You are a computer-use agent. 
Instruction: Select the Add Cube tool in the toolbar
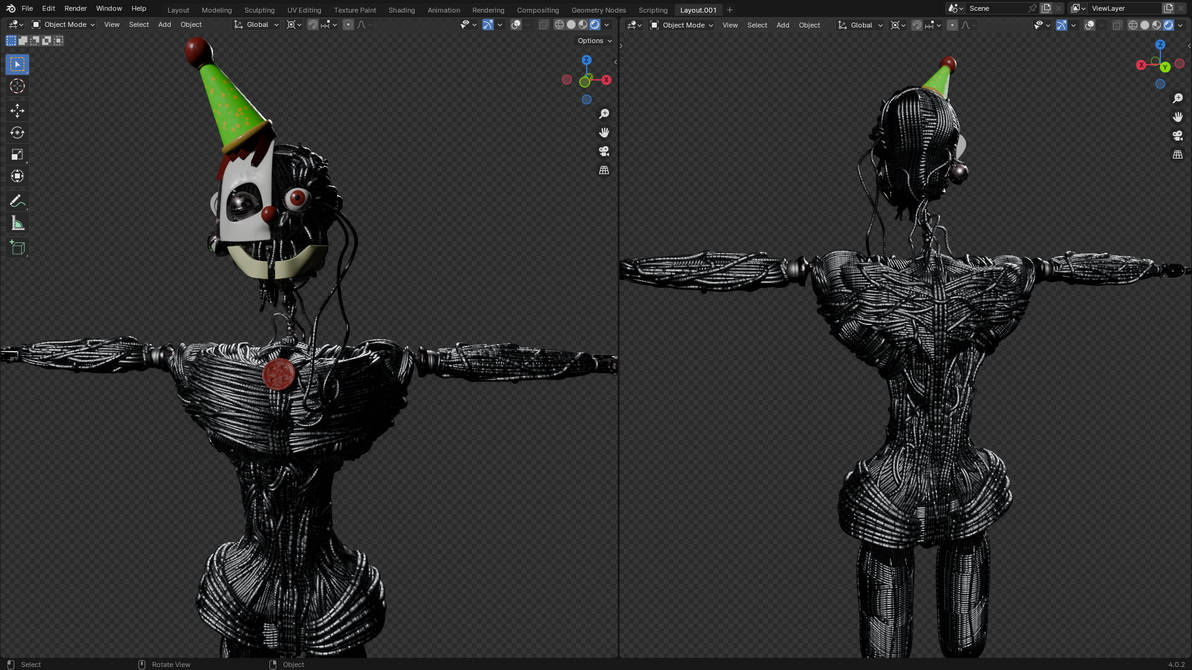click(16, 248)
